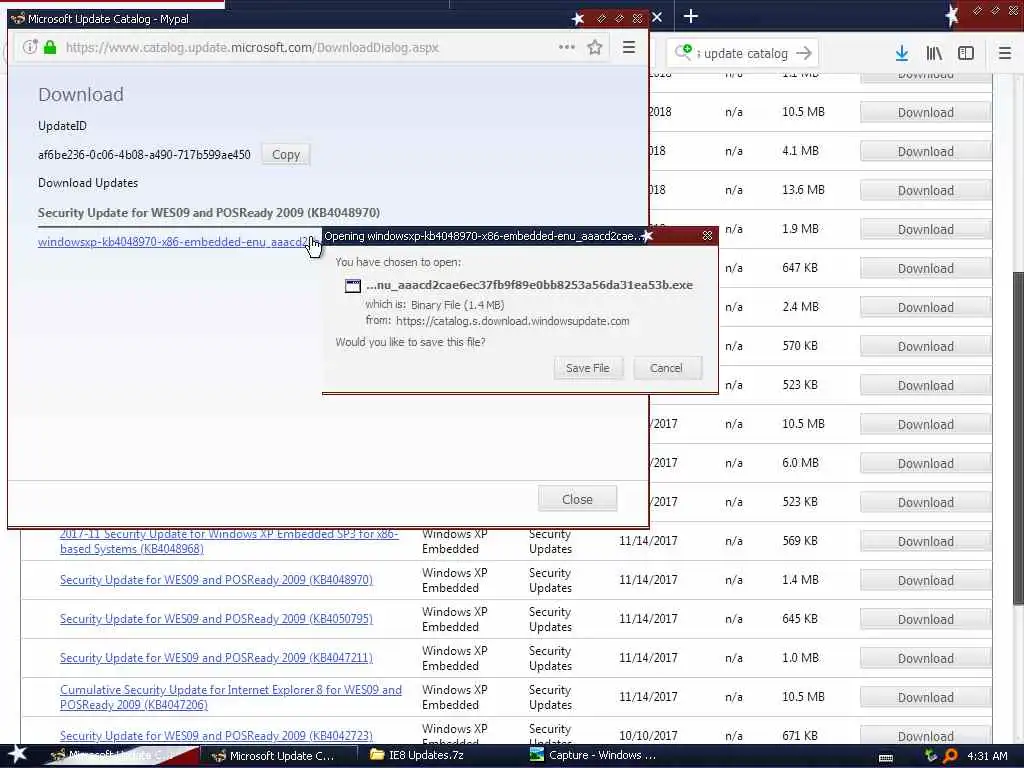The height and width of the screenshot is (768, 1024).
Task: Open the popup window hamburger menu
Action: click(628, 47)
